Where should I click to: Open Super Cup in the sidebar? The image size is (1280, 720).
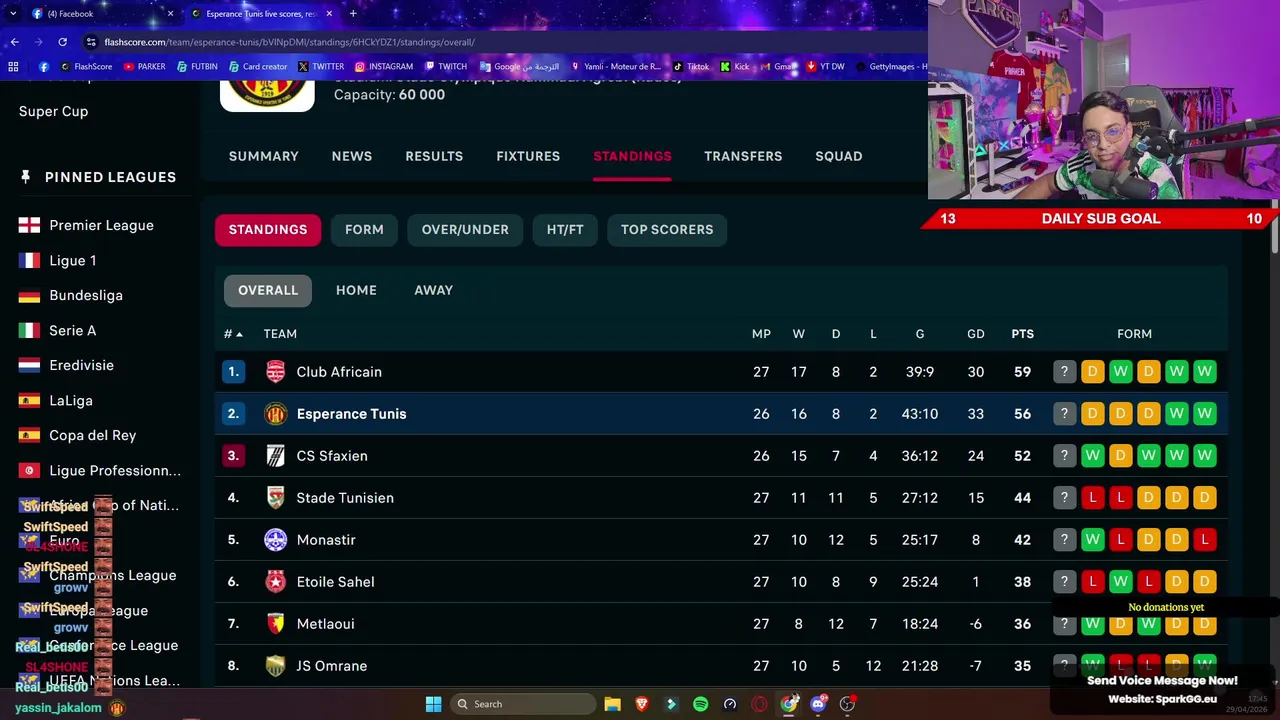coord(53,111)
